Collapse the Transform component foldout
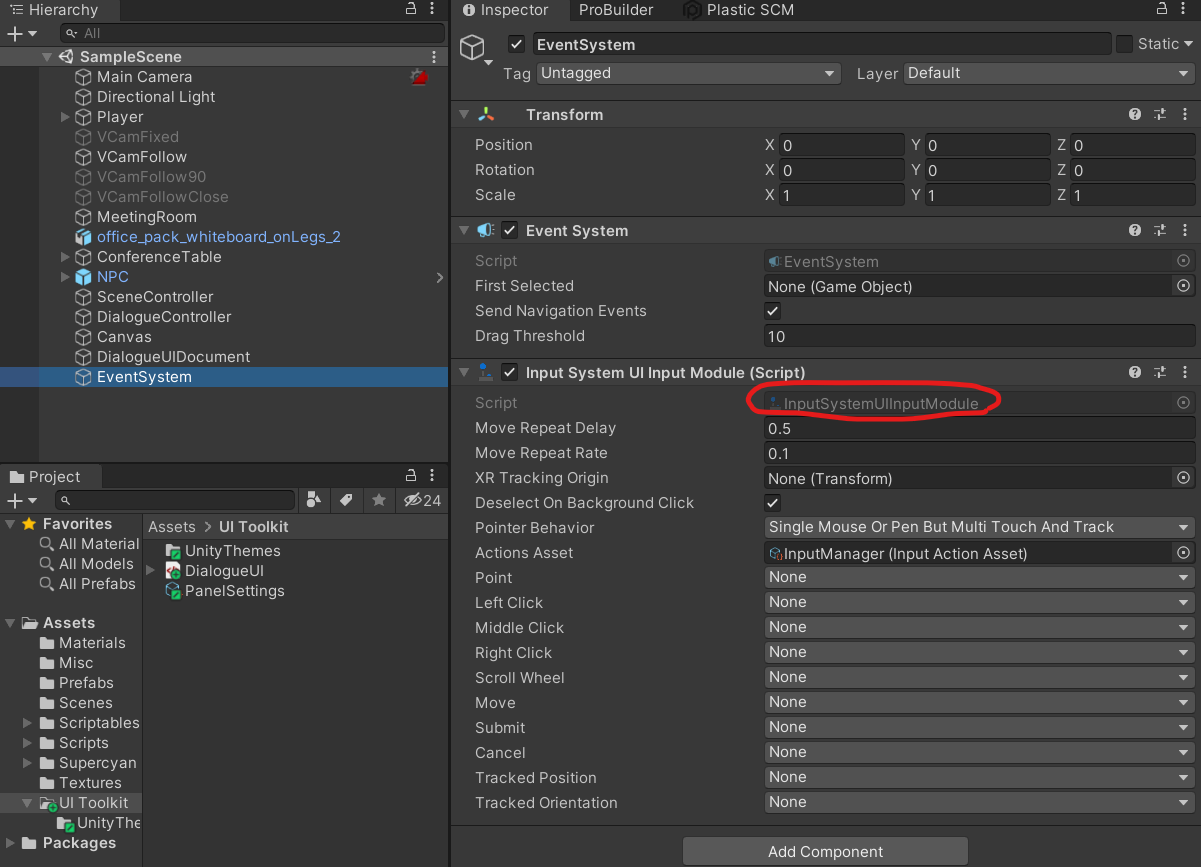The width and height of the screenshot is (1201, 867). point(463,115)
